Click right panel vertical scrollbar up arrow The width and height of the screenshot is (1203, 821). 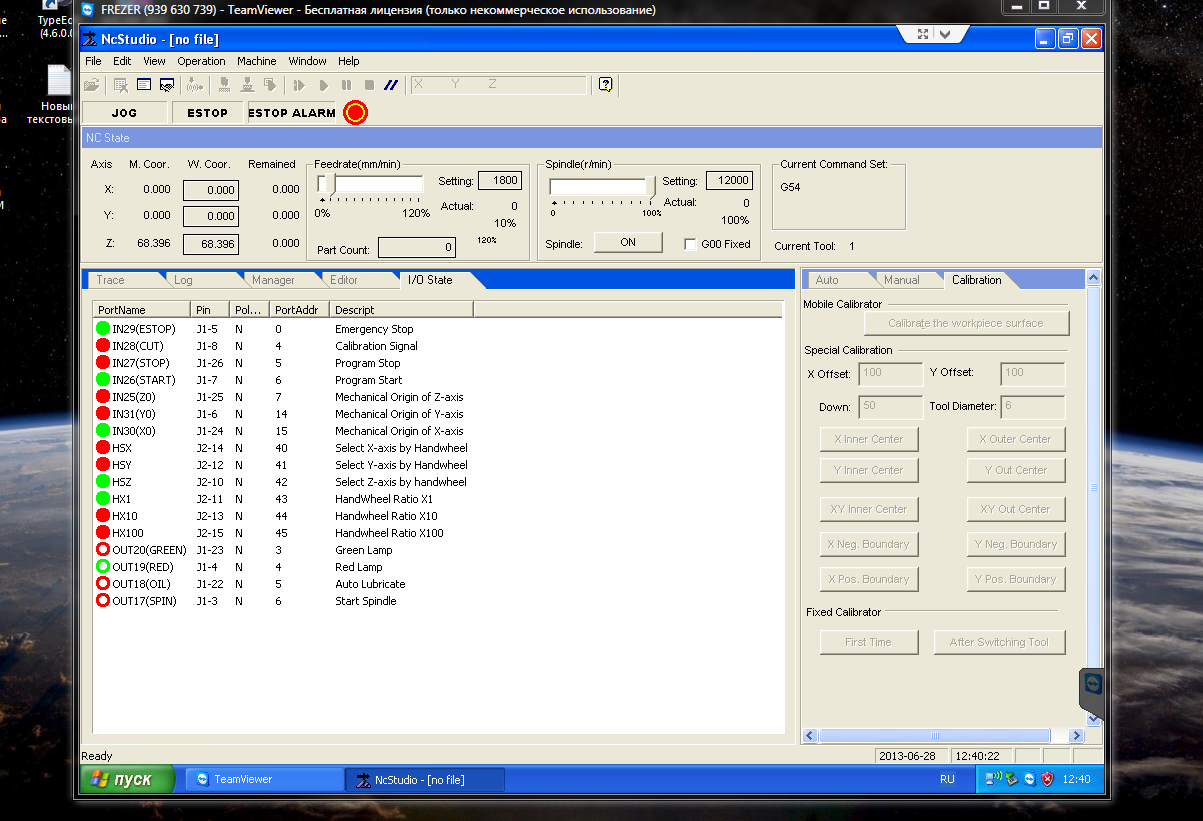pyautogui.click(x=1093, y=279)
